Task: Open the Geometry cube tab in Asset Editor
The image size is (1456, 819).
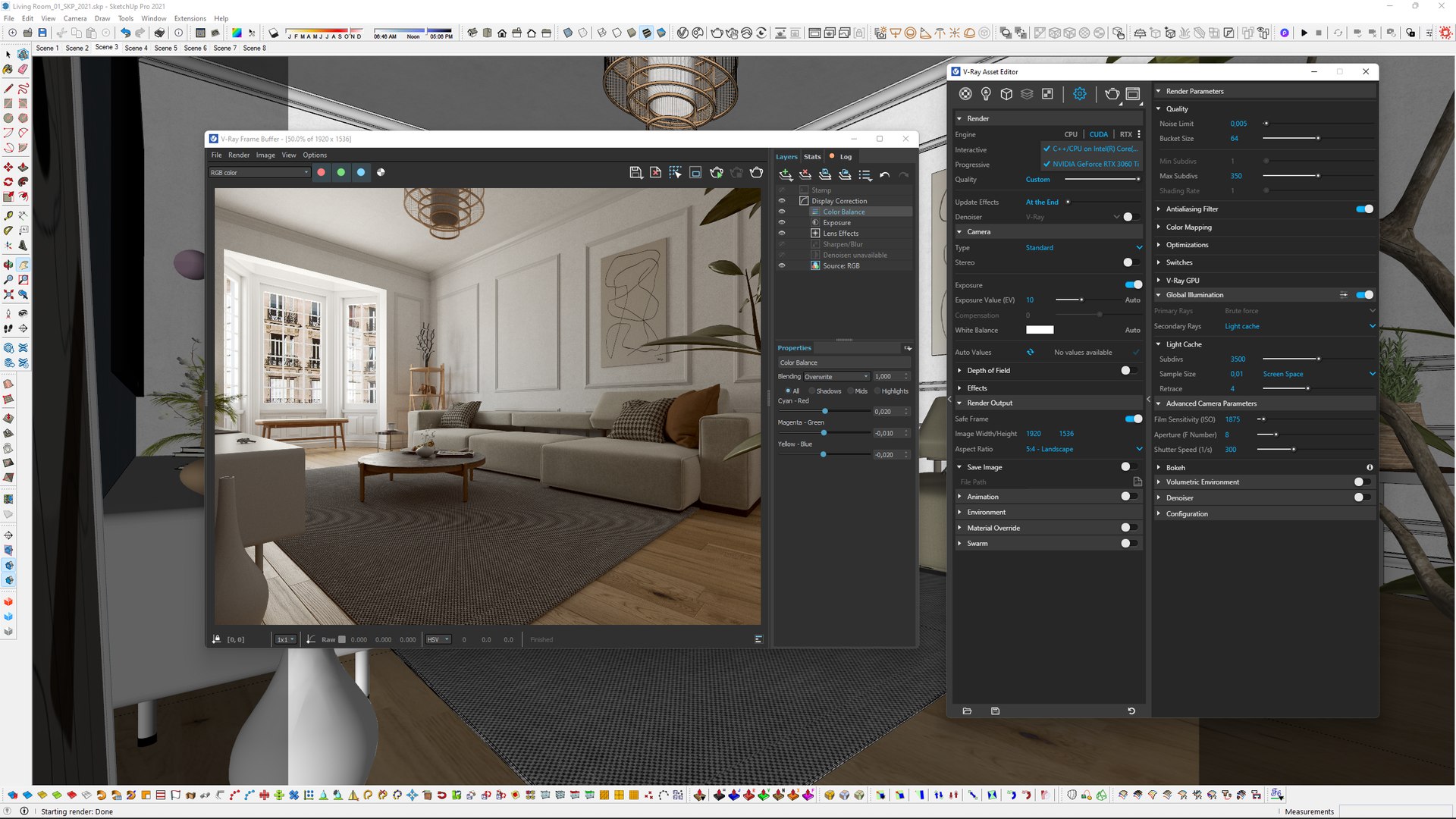Action: tap(1006, 94)
